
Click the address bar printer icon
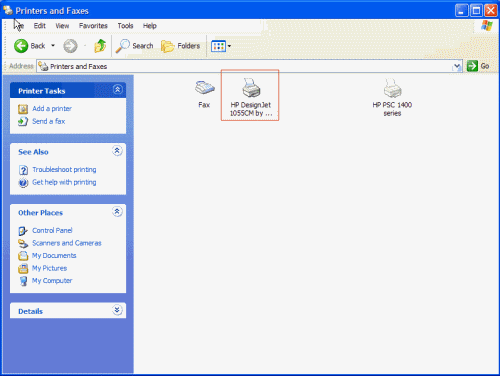[43, 66]
